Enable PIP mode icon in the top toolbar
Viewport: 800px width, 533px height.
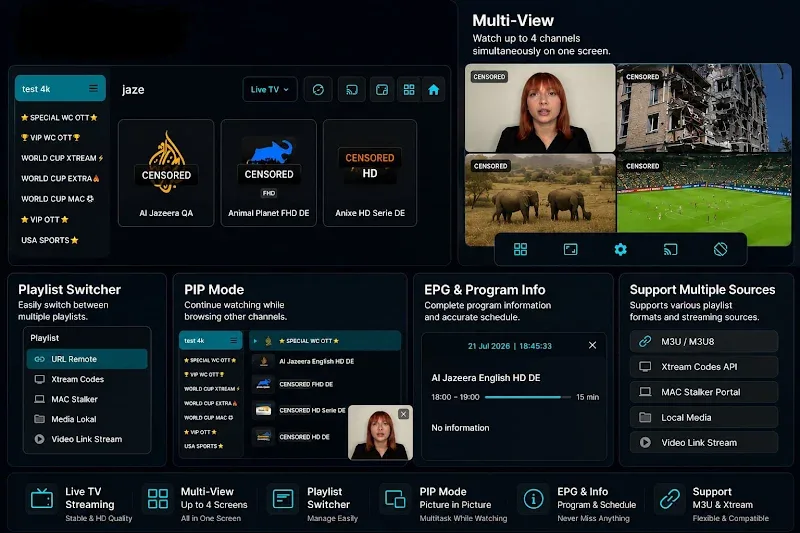coord(382,90)
